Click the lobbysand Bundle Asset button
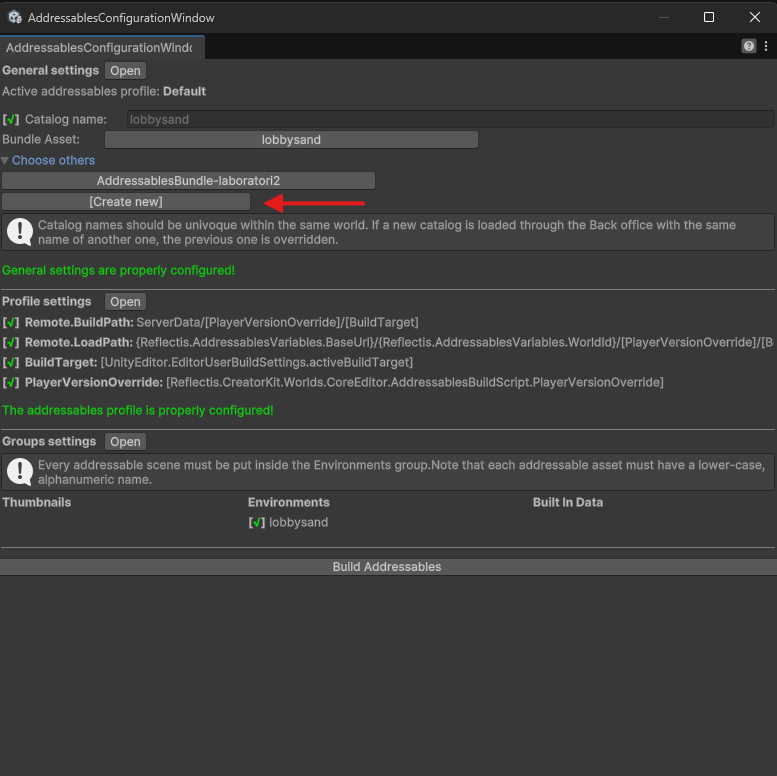The height and width of the screenshot is (776, 777). pyautogui.click(x=291, y=140)
